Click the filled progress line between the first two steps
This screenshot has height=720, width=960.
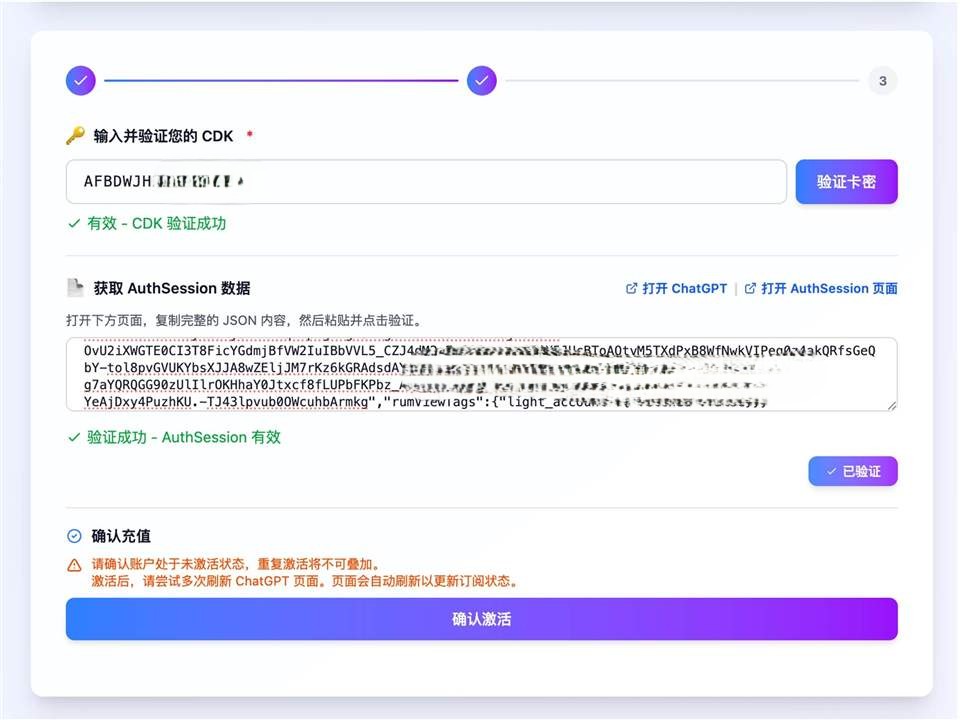click(280, 80)
